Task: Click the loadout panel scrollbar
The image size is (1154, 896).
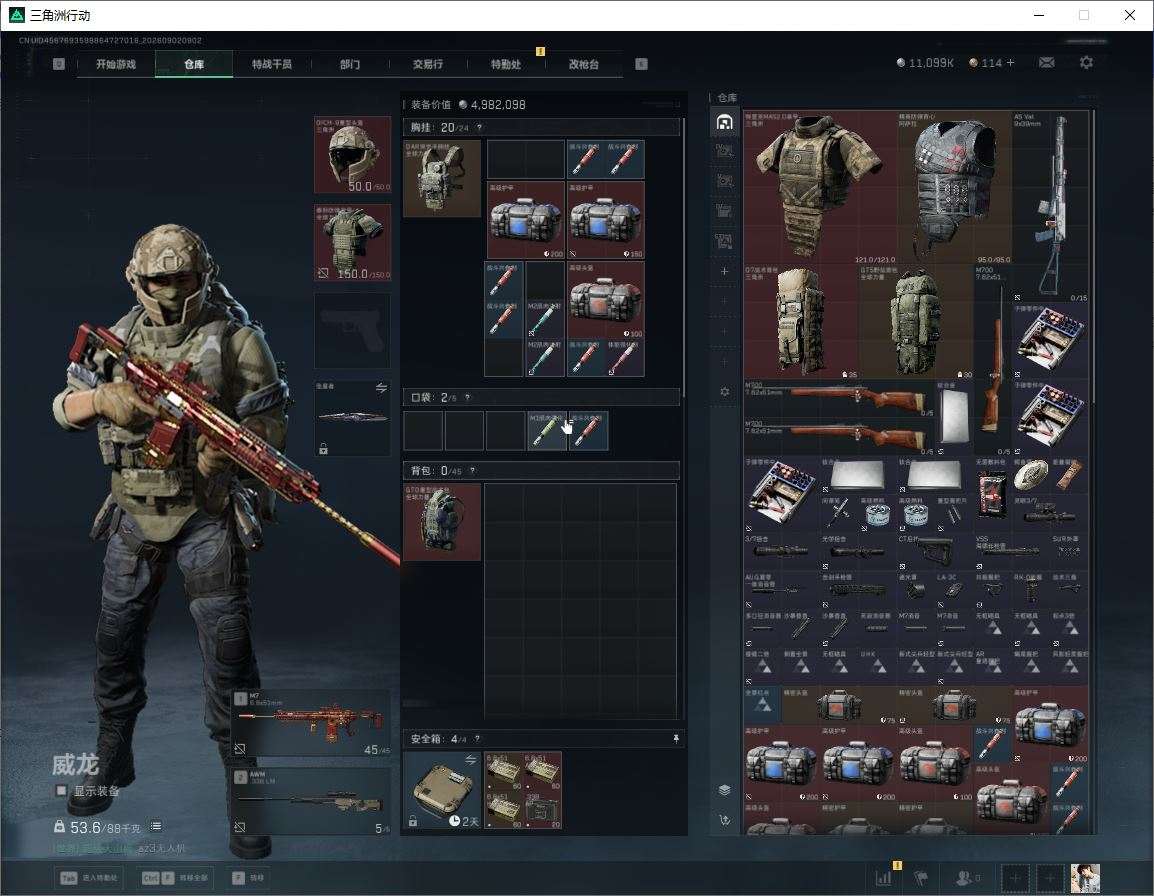Action: point(684,258)
